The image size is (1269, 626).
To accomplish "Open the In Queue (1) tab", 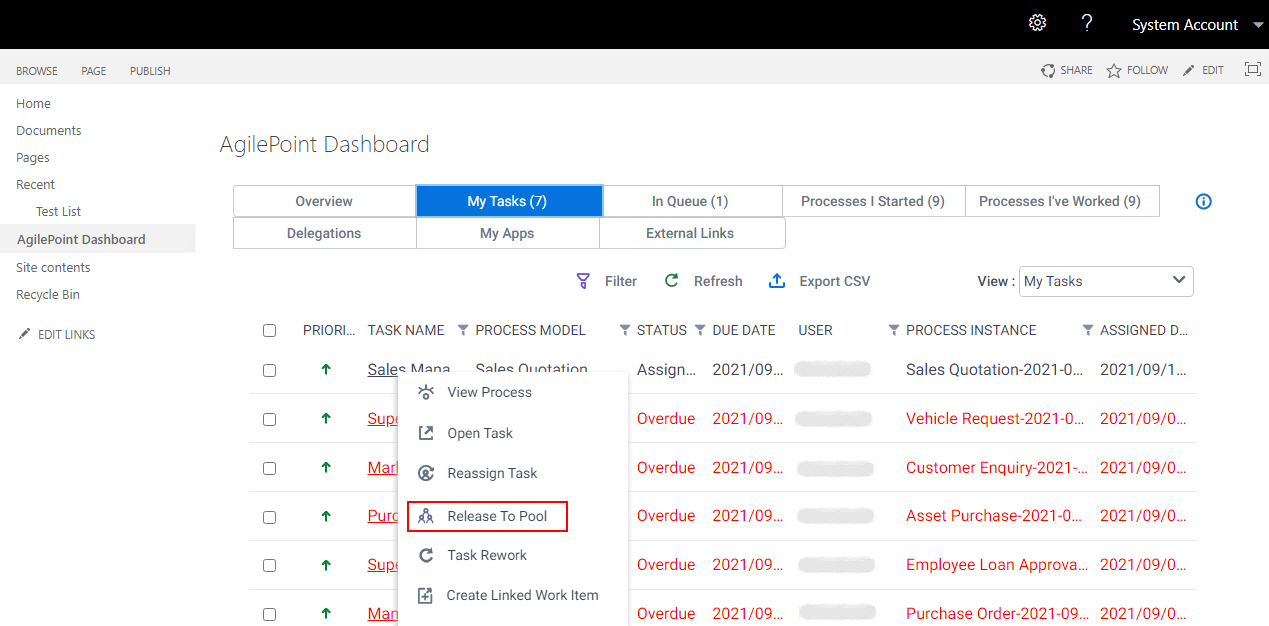I will (x=691, y=201).
